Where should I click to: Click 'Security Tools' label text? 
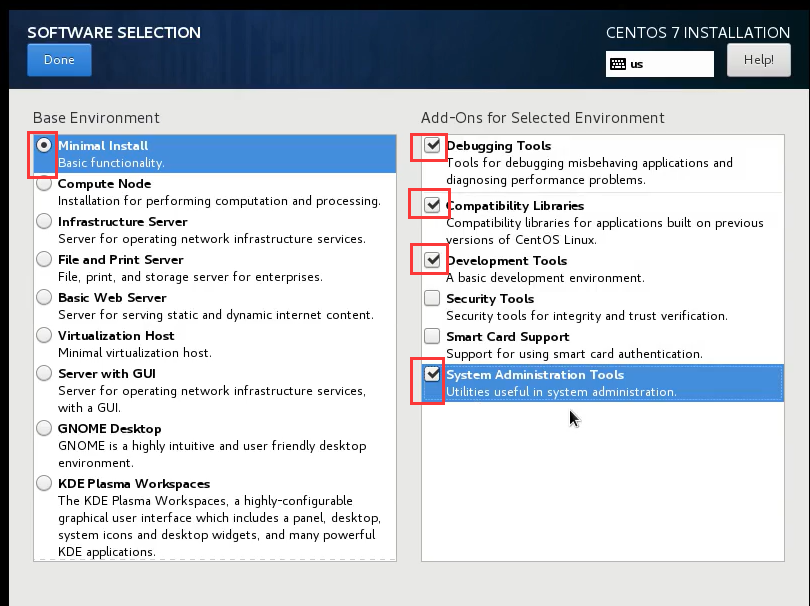coord(490,299)
